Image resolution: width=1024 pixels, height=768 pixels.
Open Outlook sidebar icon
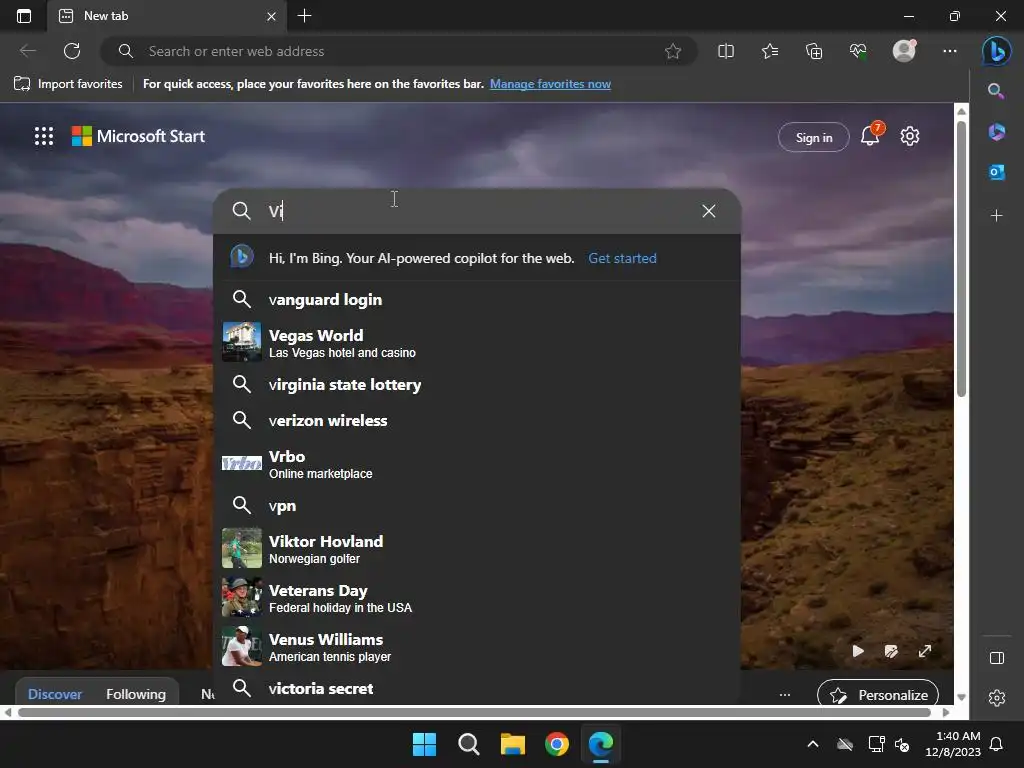997,172
